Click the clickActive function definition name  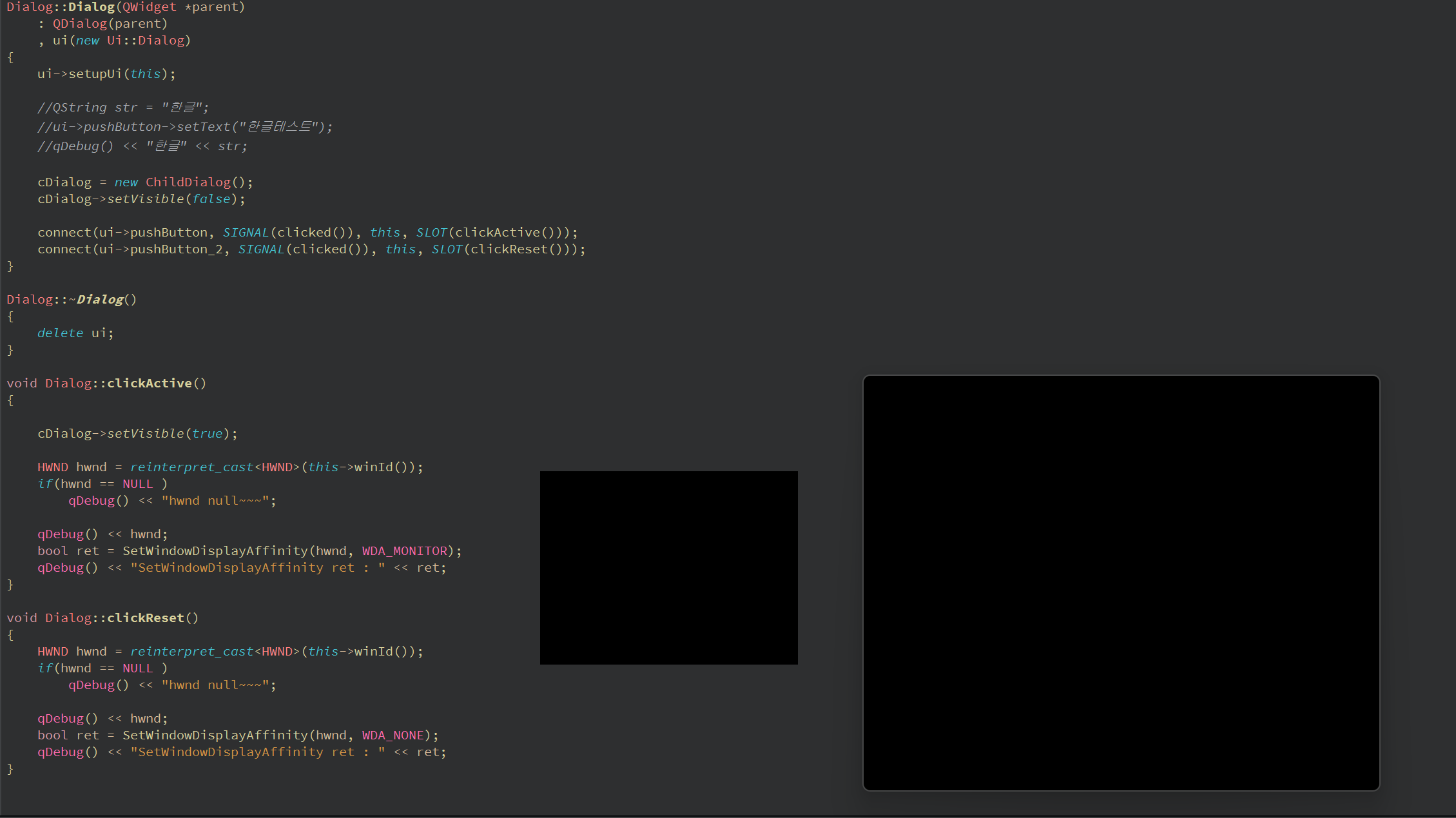pyautogui.click(x=150, y=384)
